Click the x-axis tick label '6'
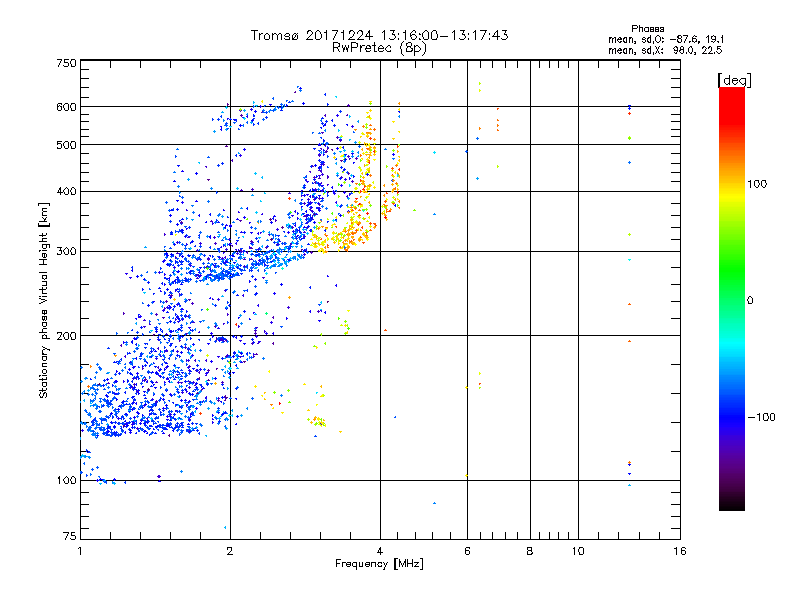Viewport: 800px width, 600px height. 467,551
